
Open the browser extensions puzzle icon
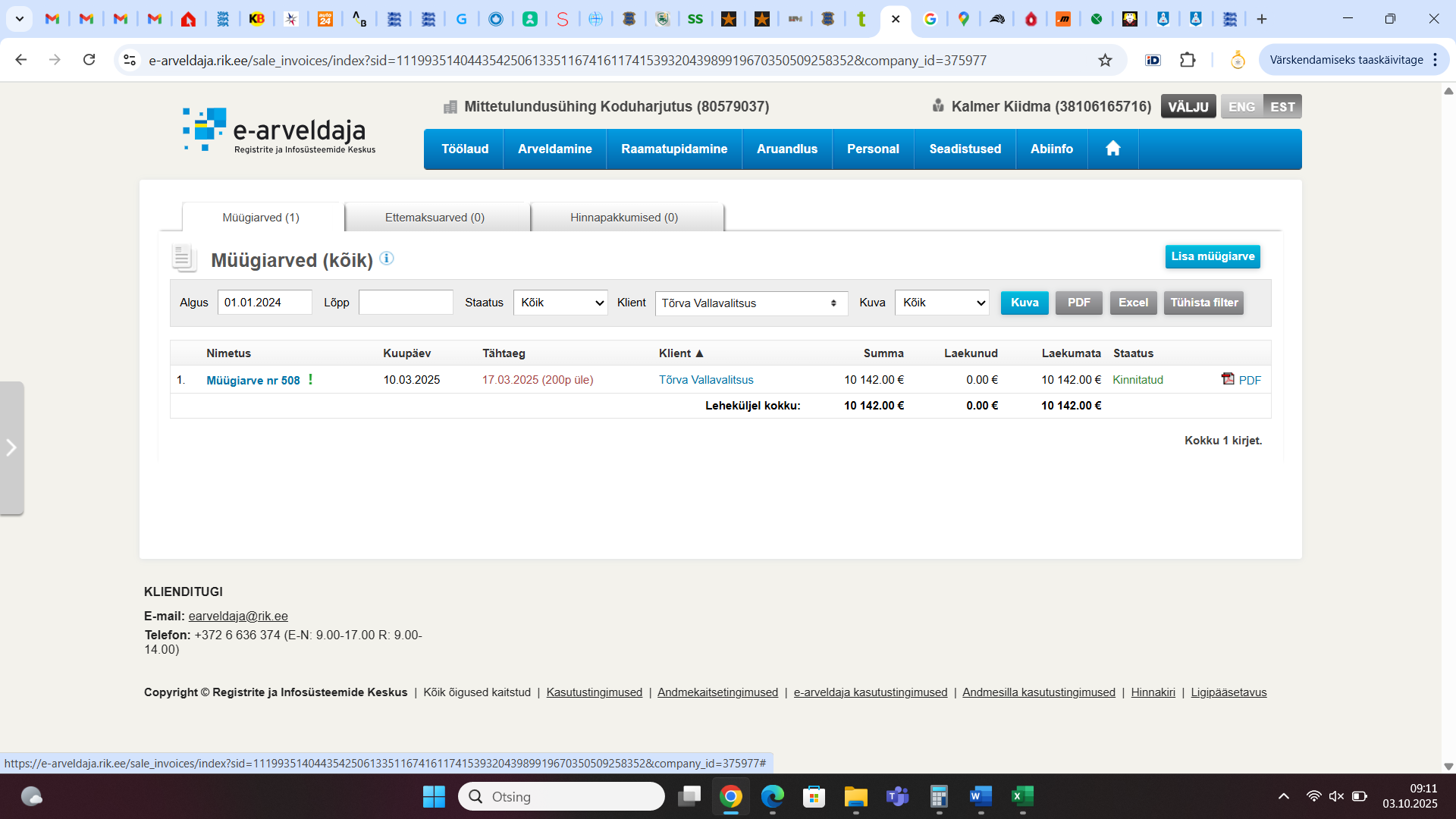click(1188, 60)
